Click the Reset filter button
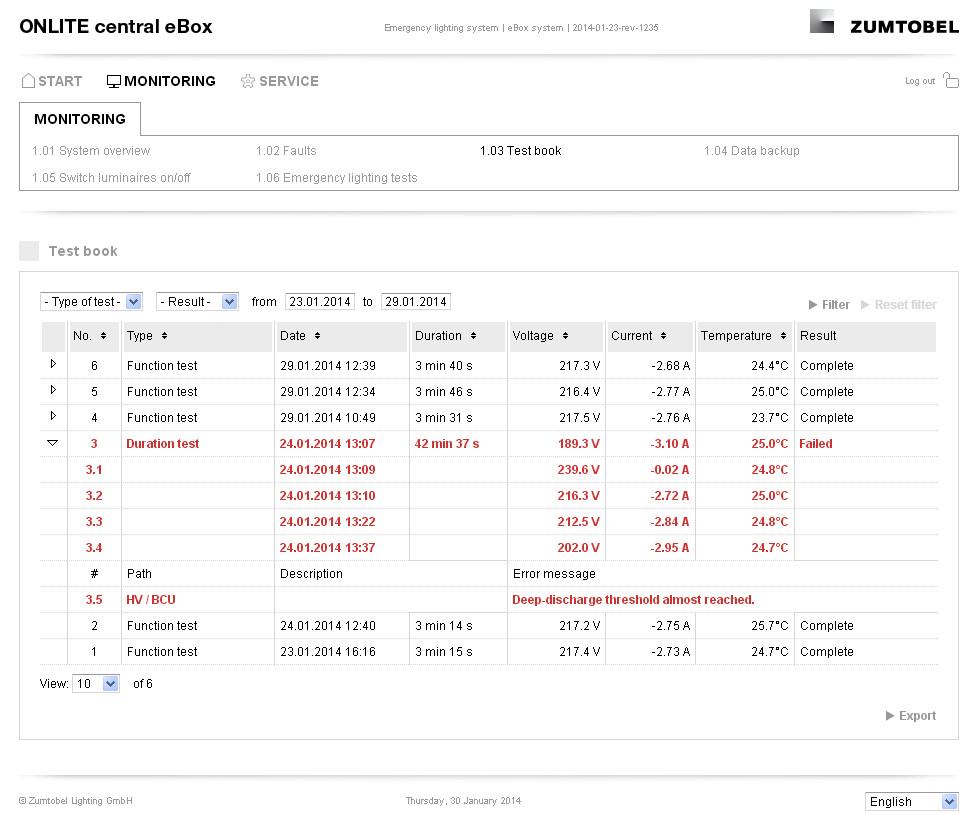 [x=899, y=304]
